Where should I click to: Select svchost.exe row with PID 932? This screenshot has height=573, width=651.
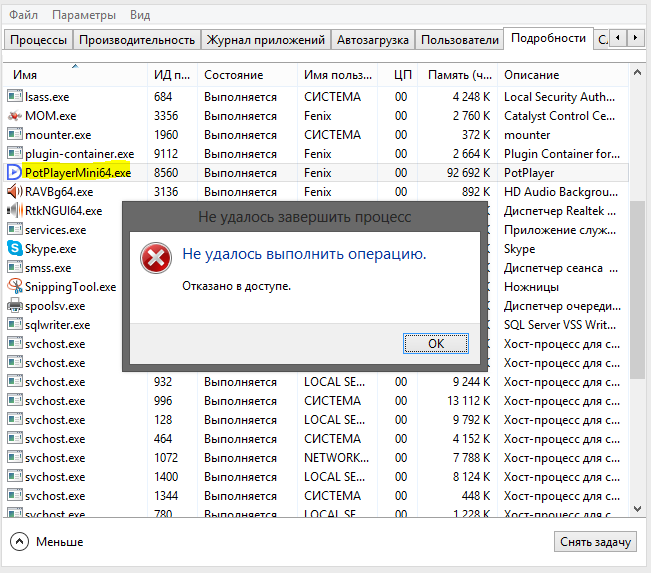pyautogui.click(x=316, y=382)
